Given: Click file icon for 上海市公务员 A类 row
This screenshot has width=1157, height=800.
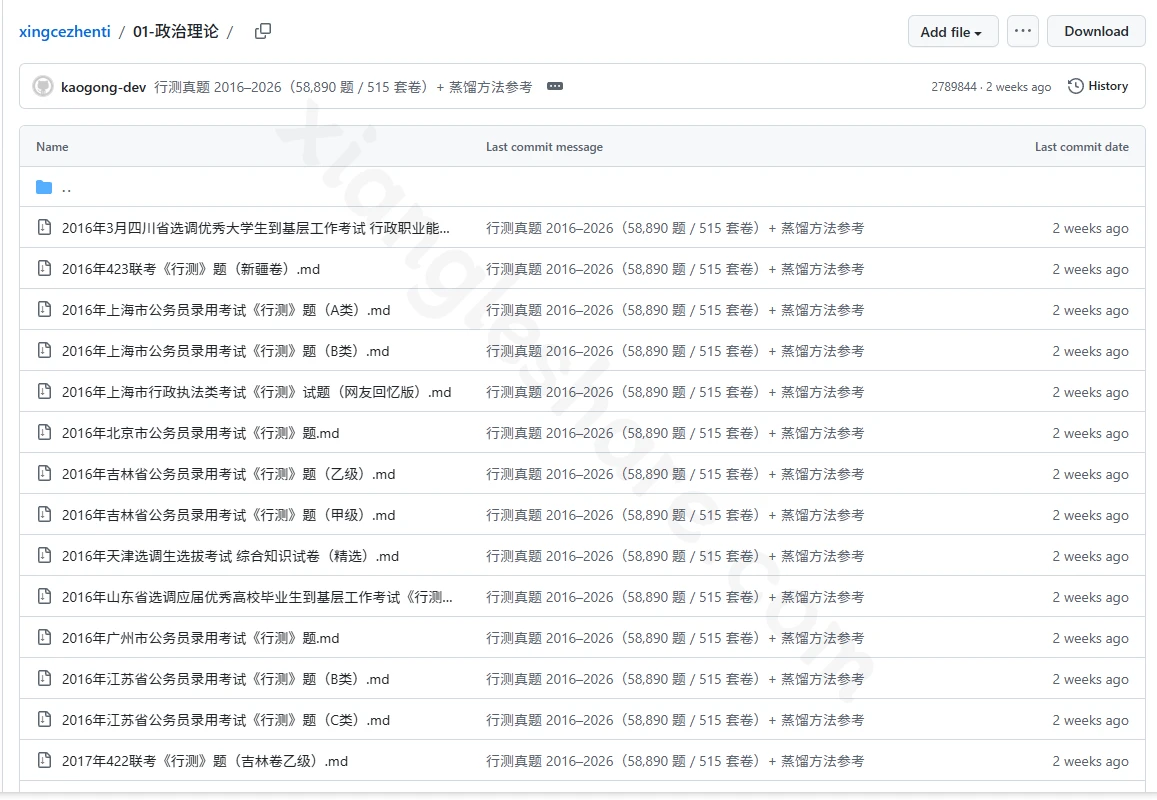Looking at the screenshot, I should coord(44,310).
